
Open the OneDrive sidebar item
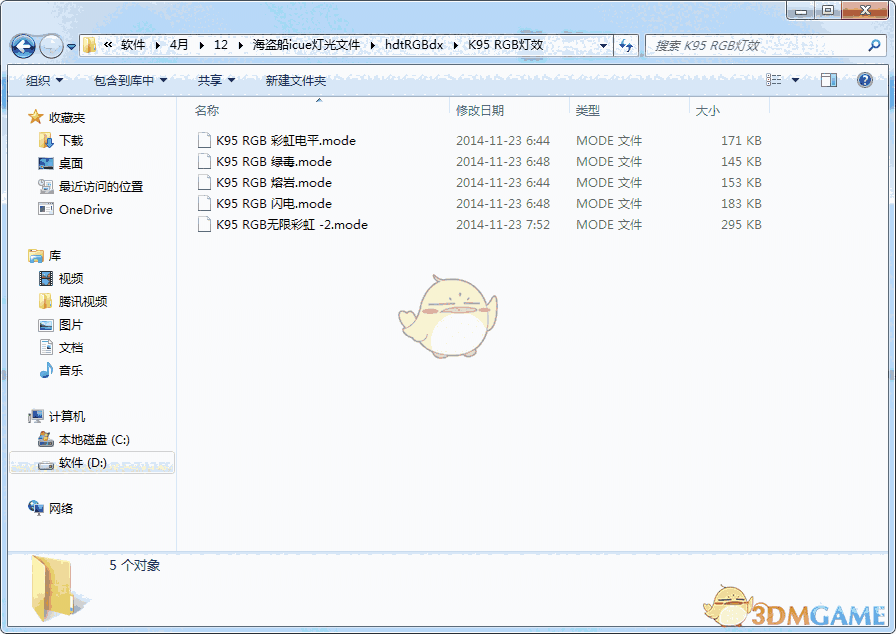point(75,209)
